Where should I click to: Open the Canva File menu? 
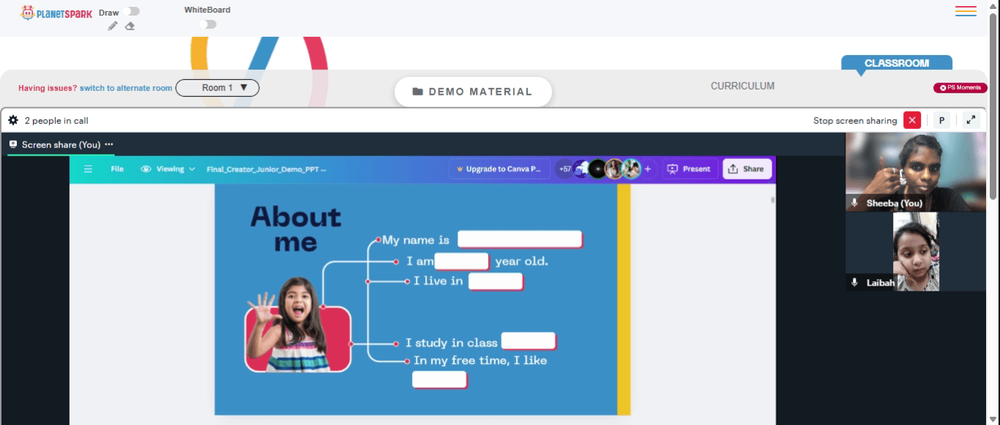pyautogui.click(x=117, y=169)
